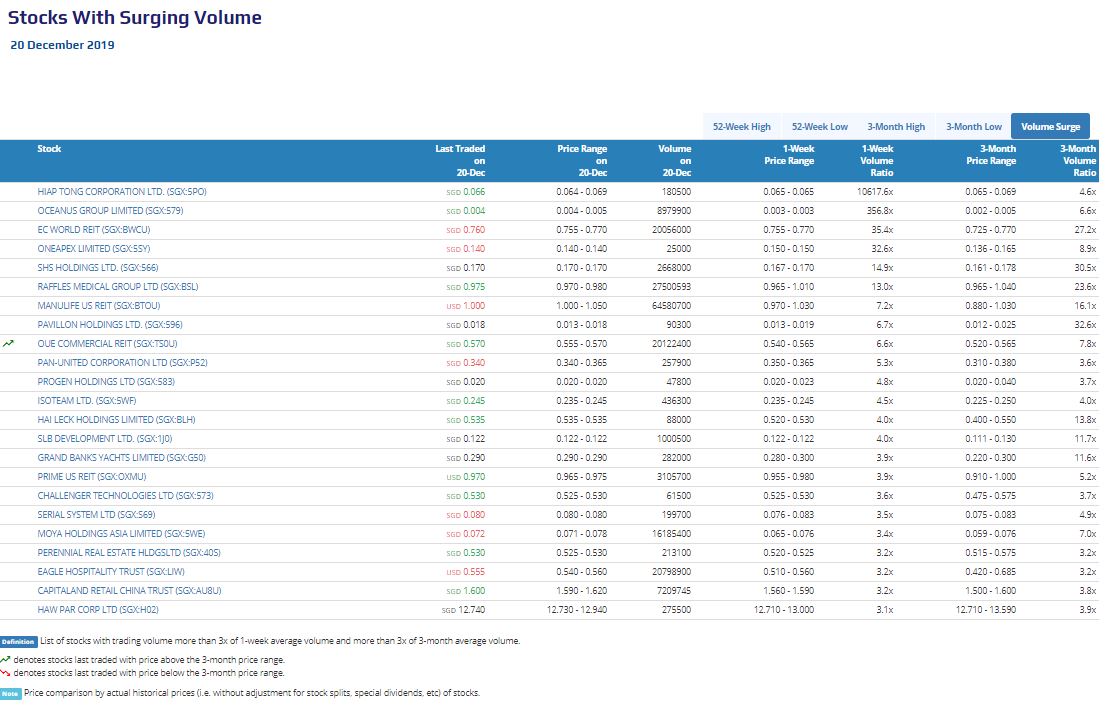This screenshot has height=714, width=1109.
Task: Open ONEAPEX LIMITED stock link
Action: pyautogui.click(x=93, y=249)
